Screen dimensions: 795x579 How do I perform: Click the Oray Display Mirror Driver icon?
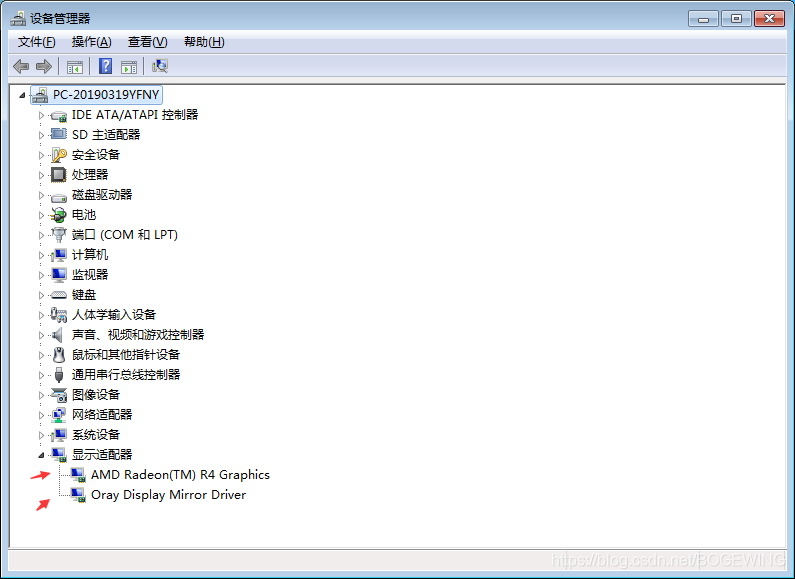pyautogui.click(x=78, y=495)
